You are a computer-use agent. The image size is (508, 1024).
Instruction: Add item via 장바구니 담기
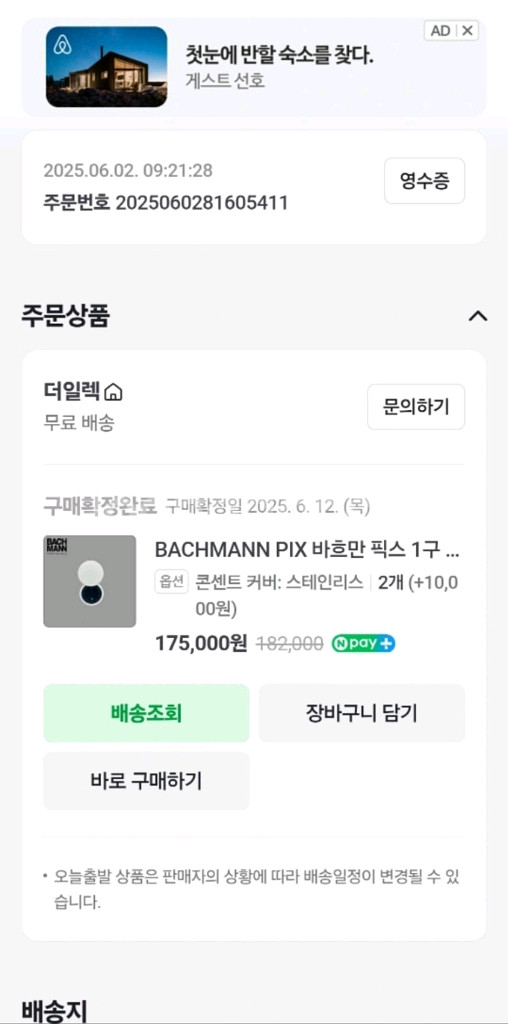(x=362, y=713)
